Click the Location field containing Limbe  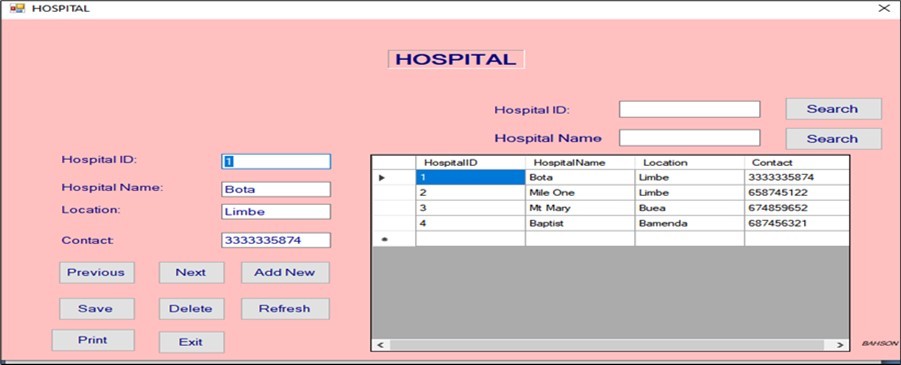(276, 212)
